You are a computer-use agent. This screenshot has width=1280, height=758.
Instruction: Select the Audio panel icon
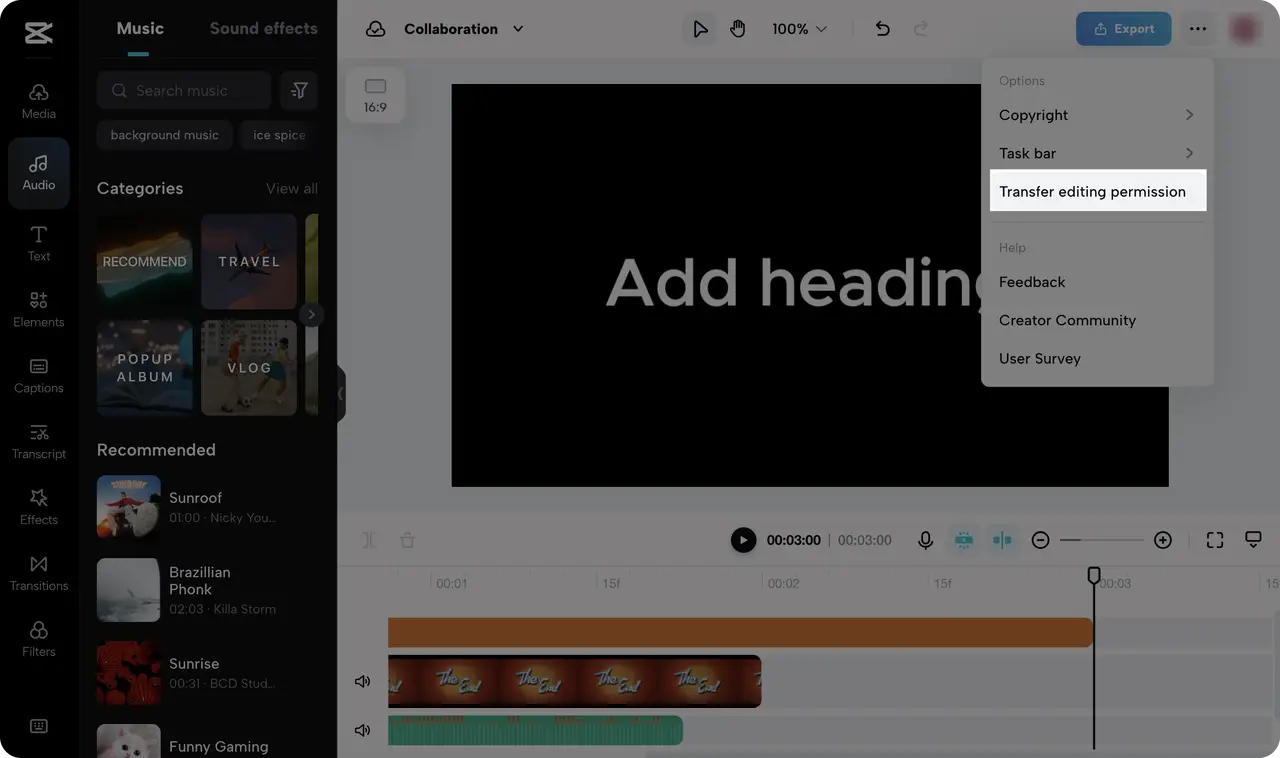coord(38,172)
